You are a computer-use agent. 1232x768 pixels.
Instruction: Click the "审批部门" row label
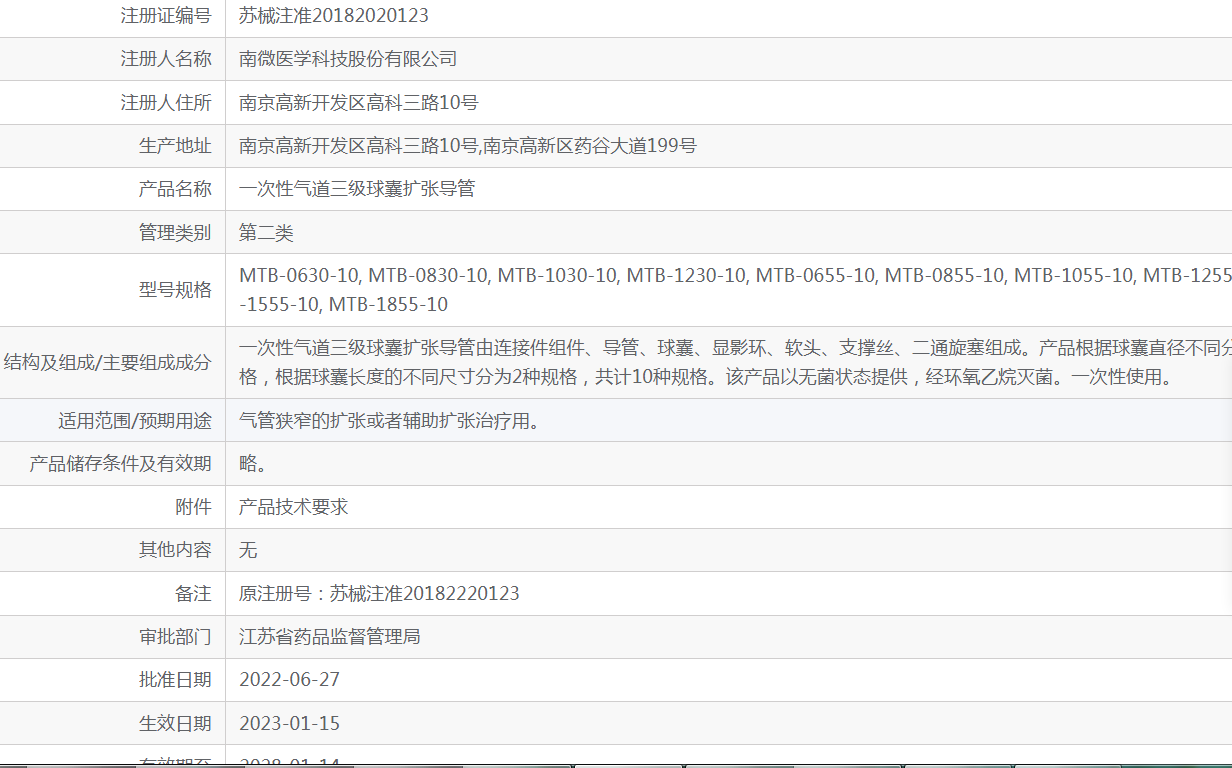[175, 637]
